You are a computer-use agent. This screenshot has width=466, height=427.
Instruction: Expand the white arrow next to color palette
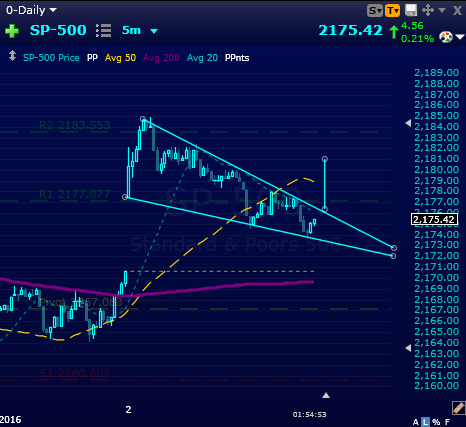[x=460, y=37]
